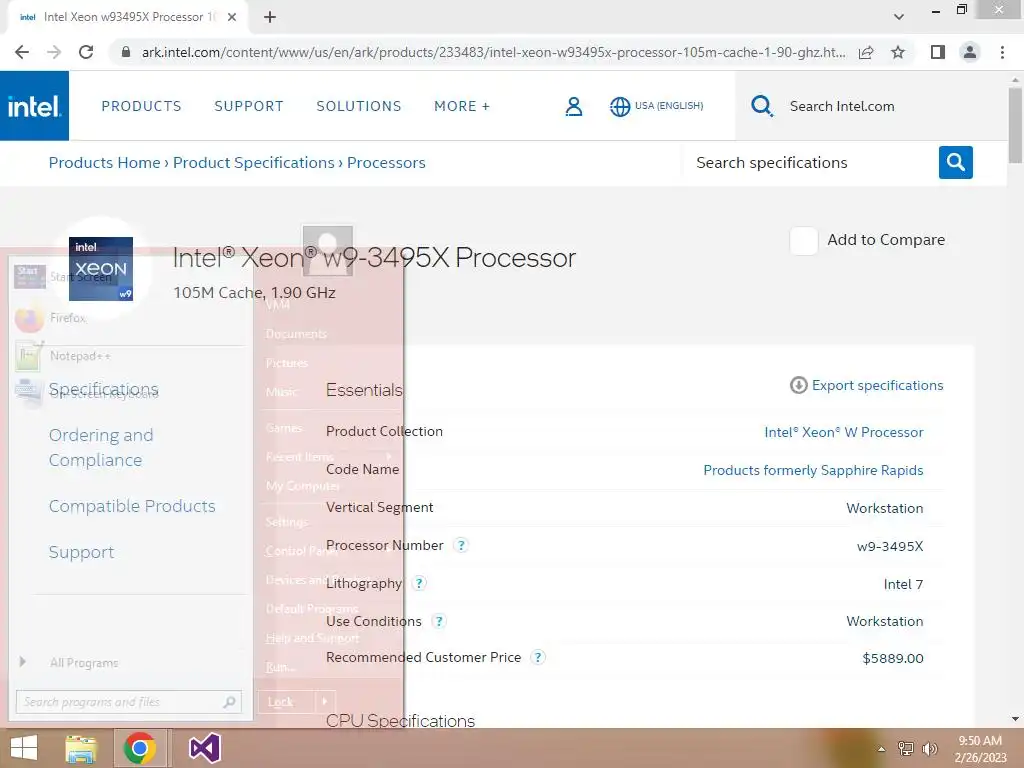View site security lock info

point(126,52)
